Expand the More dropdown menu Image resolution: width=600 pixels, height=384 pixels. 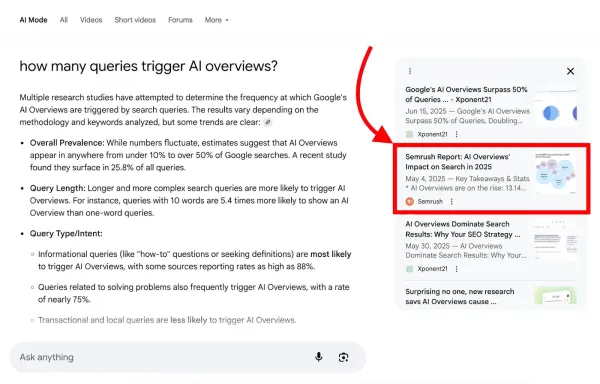tap(216, 20)
